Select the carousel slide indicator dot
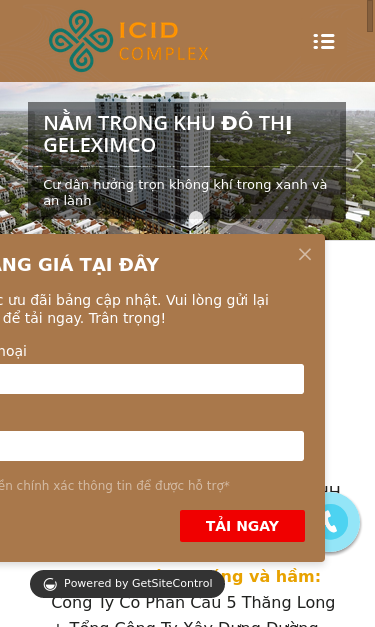Viewport: 375px width, 627px height. [x=196, y=218]
